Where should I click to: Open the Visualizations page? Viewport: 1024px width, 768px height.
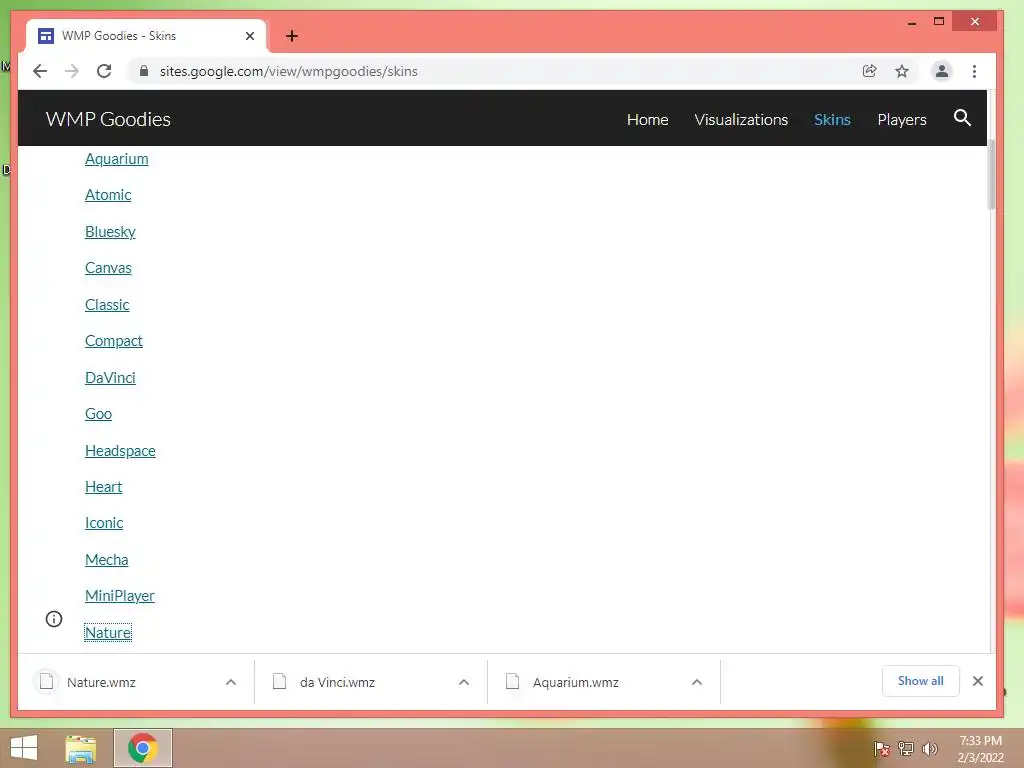click(x=741, y=120)
